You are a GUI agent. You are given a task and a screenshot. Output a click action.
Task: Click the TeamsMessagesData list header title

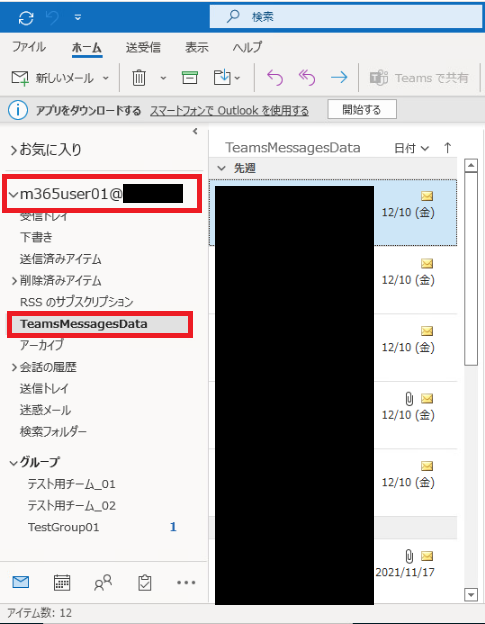click(293, 148)
